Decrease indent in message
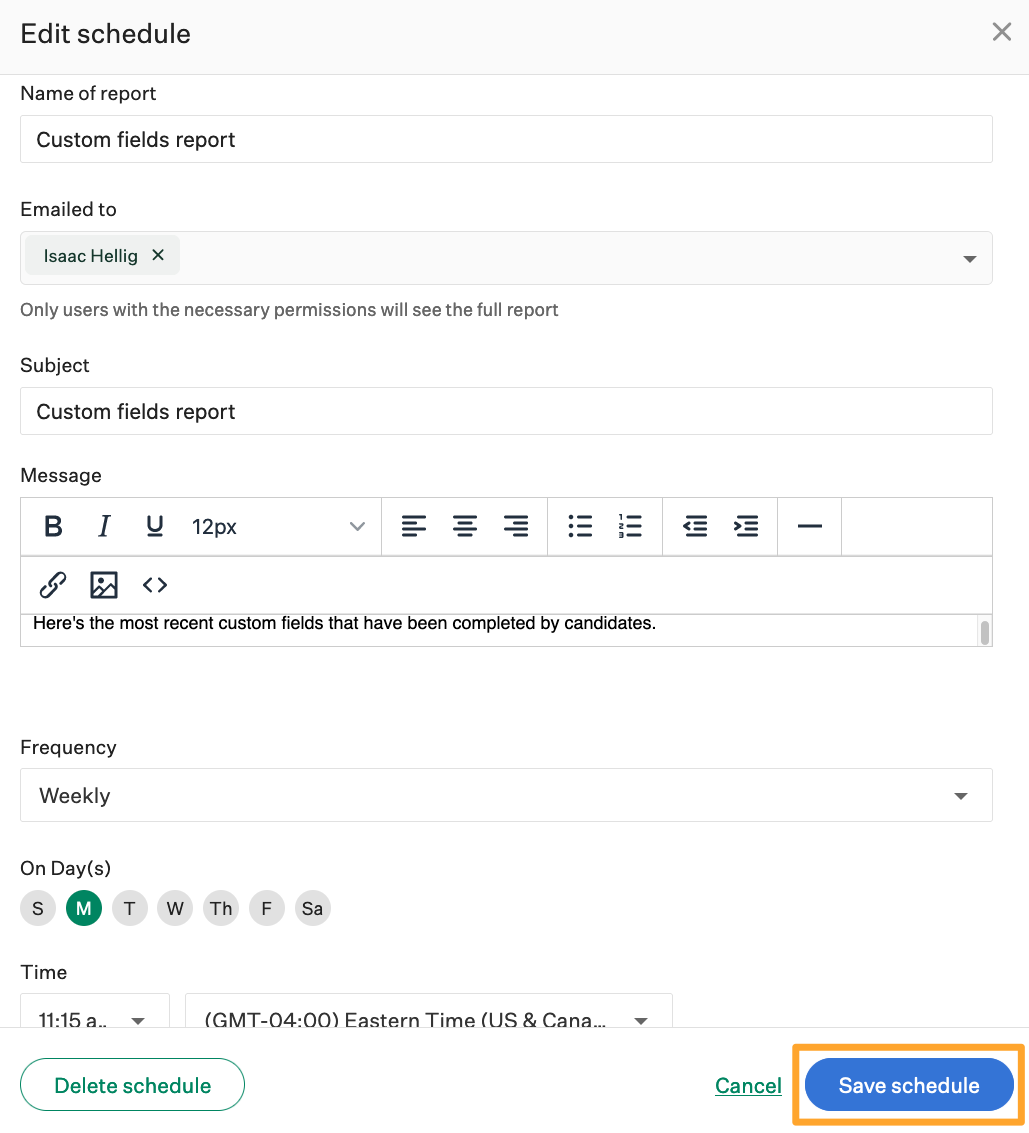The height and width of the screenshot is (1133, 1029). point(695,526)
